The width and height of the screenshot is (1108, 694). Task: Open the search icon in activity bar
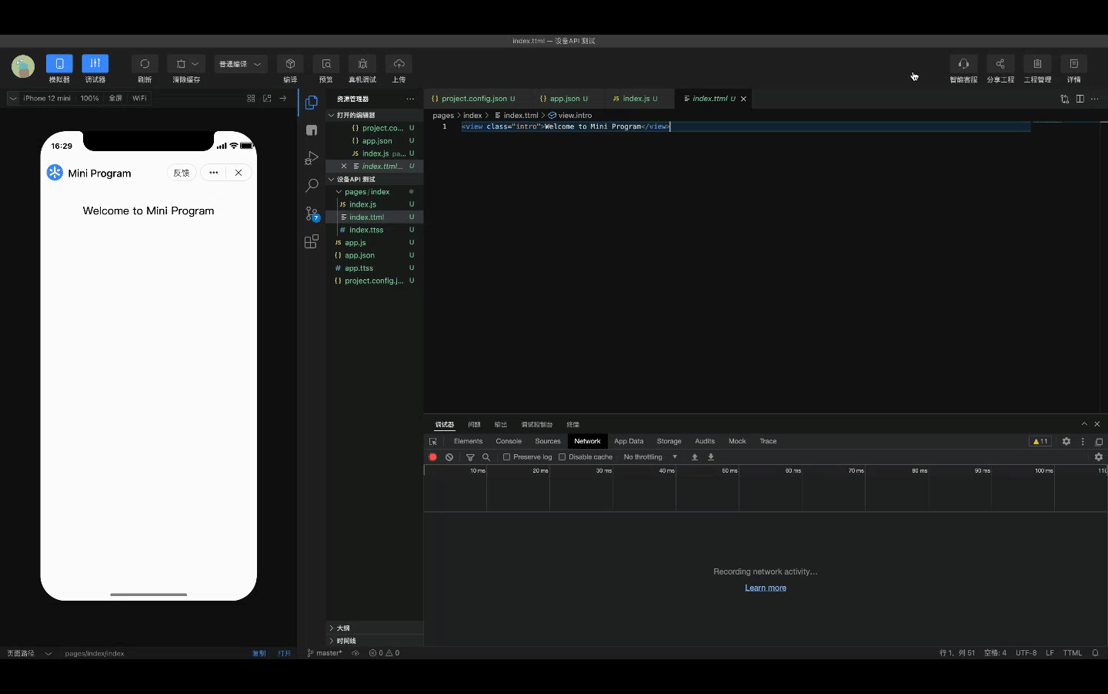311,186
